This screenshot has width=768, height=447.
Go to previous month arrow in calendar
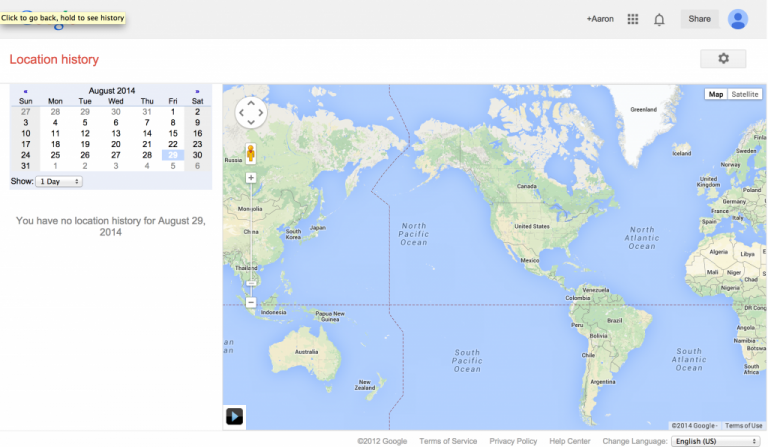pos(25,91)
